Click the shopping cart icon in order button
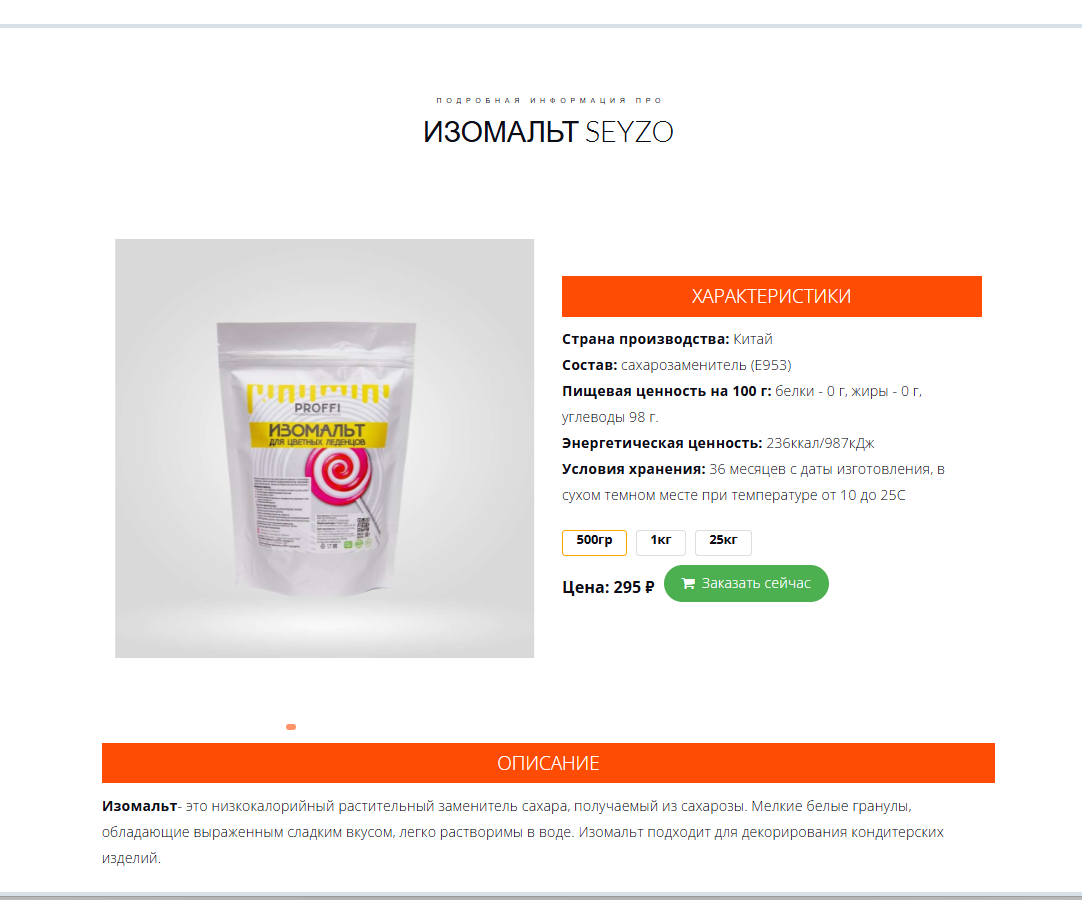This screenshot has width=1082, height=900. [688, 583]
